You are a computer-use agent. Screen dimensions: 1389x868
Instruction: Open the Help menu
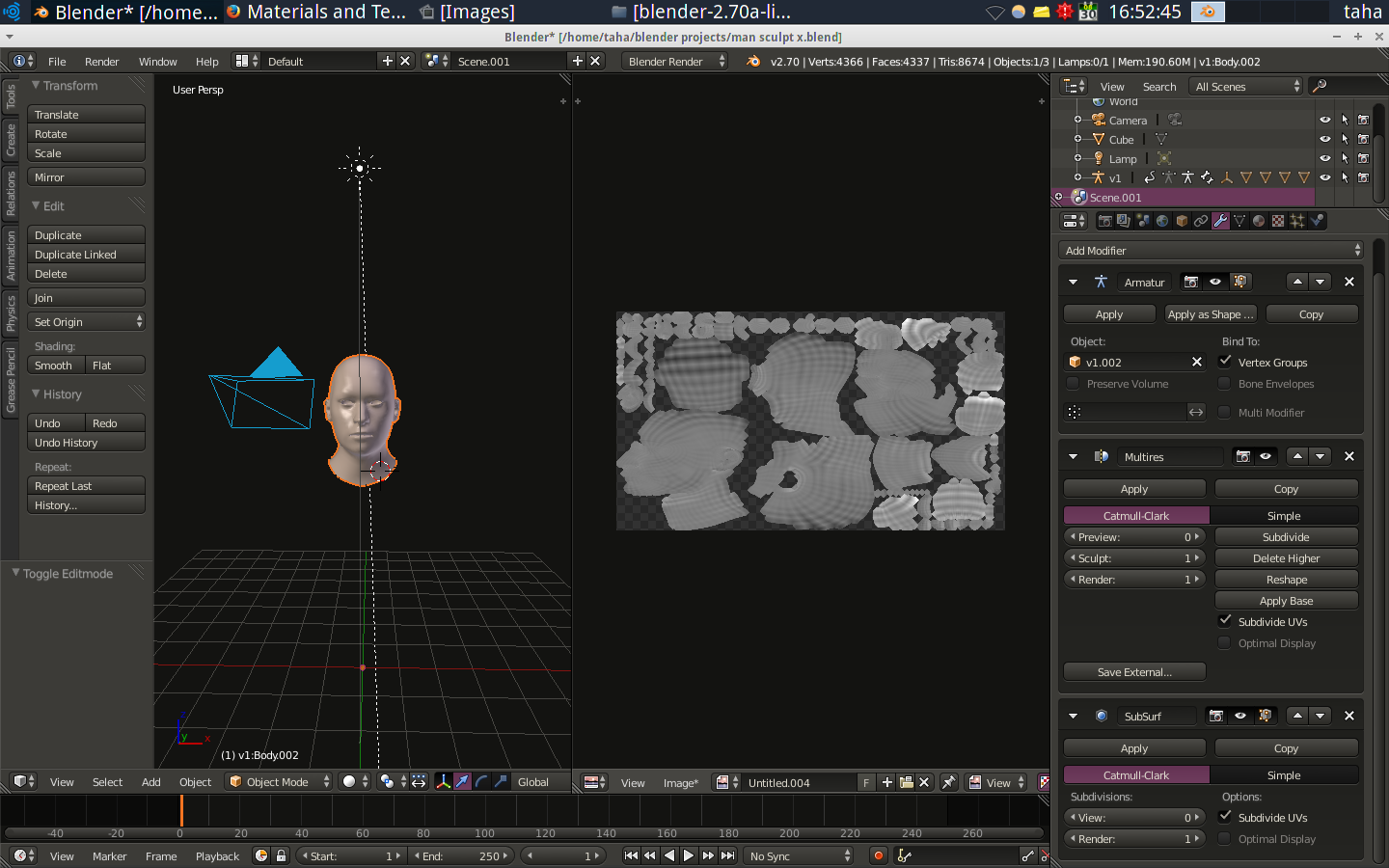tap(206, 61)
